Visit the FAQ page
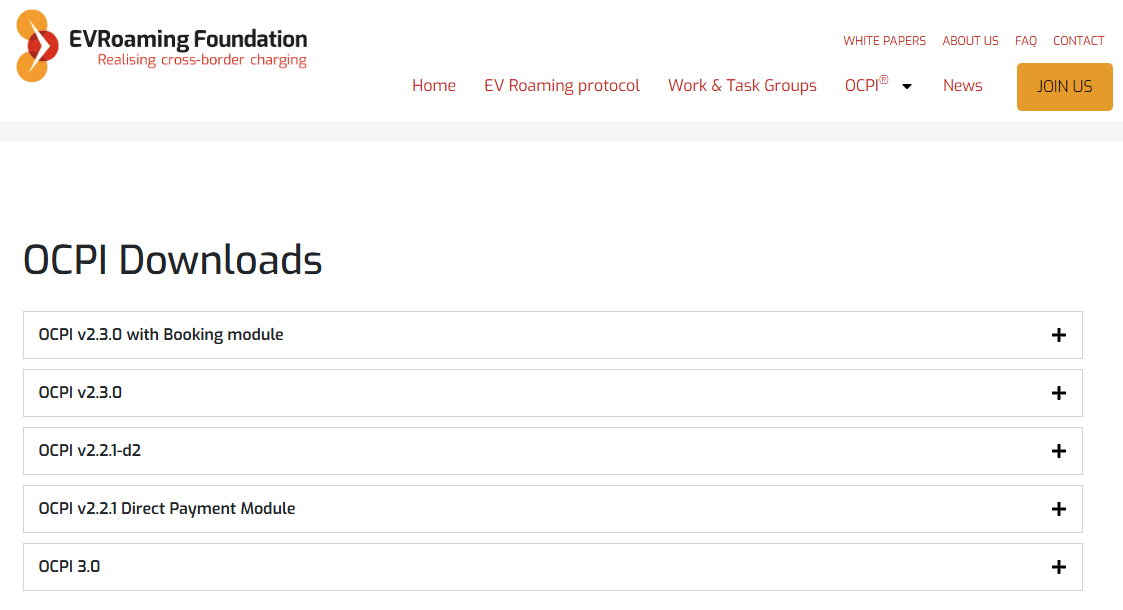This screenshot has width=1123, height=610. (1025, 41)
